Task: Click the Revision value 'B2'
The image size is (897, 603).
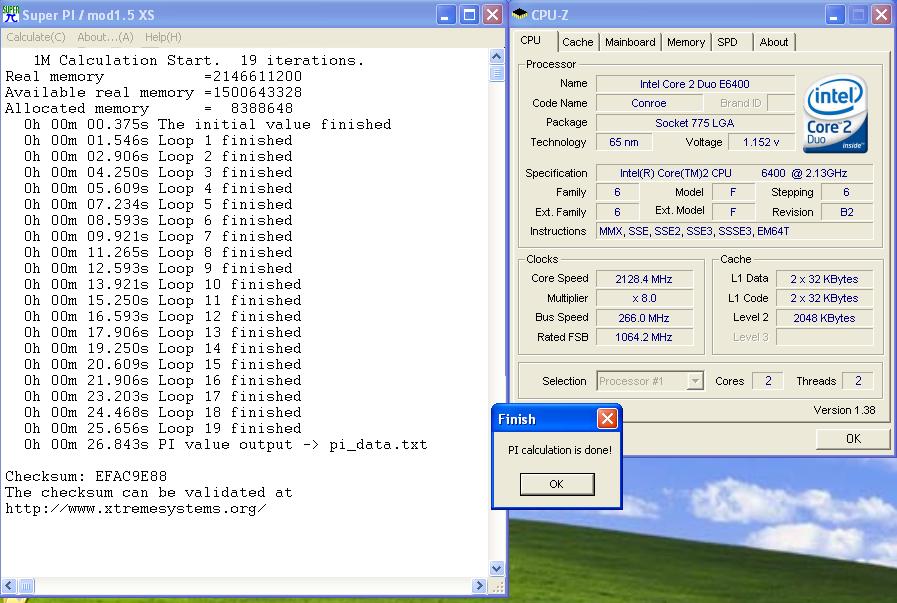Action: pos(847,212)
